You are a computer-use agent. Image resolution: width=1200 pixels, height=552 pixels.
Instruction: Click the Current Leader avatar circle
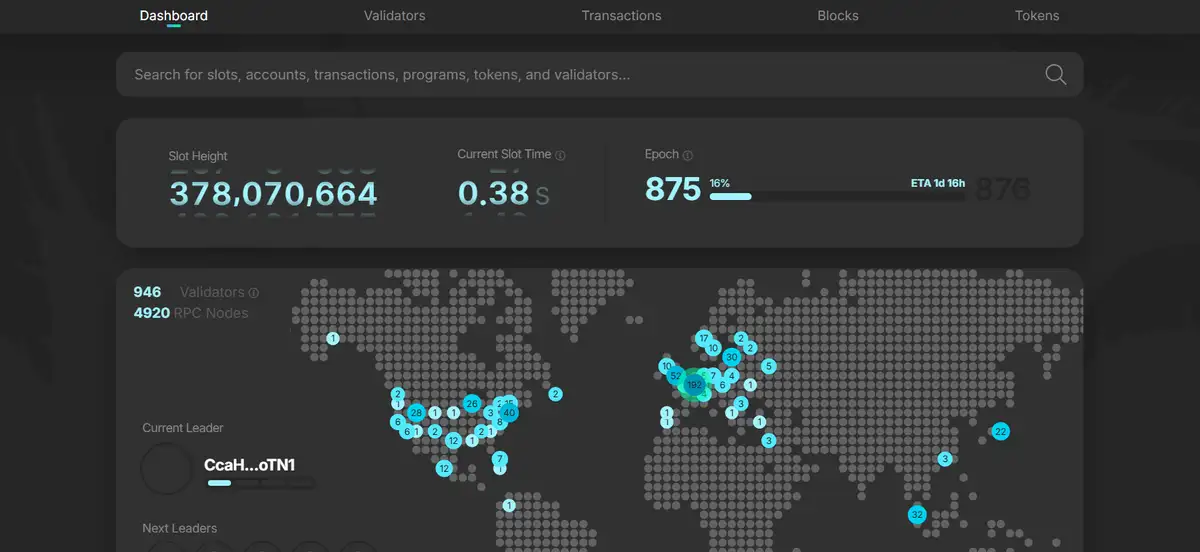click(x=166, y=470)
